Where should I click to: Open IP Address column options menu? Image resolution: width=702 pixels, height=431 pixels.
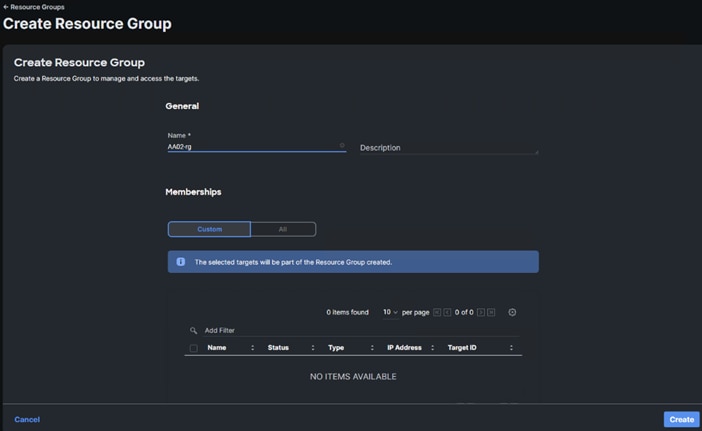tap(432, 348)
